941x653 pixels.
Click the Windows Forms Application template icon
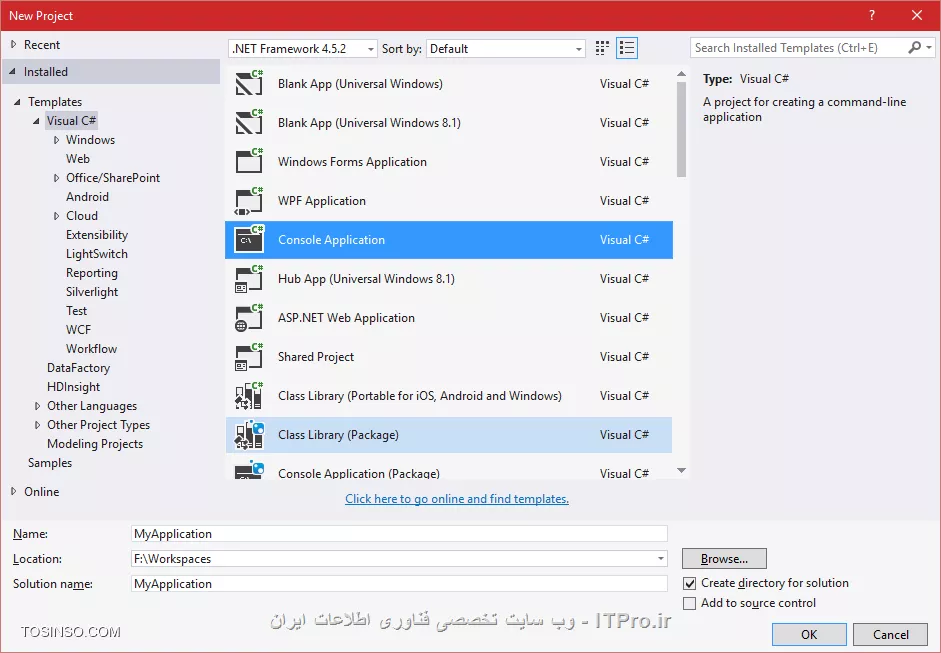[x=248, y=162]
